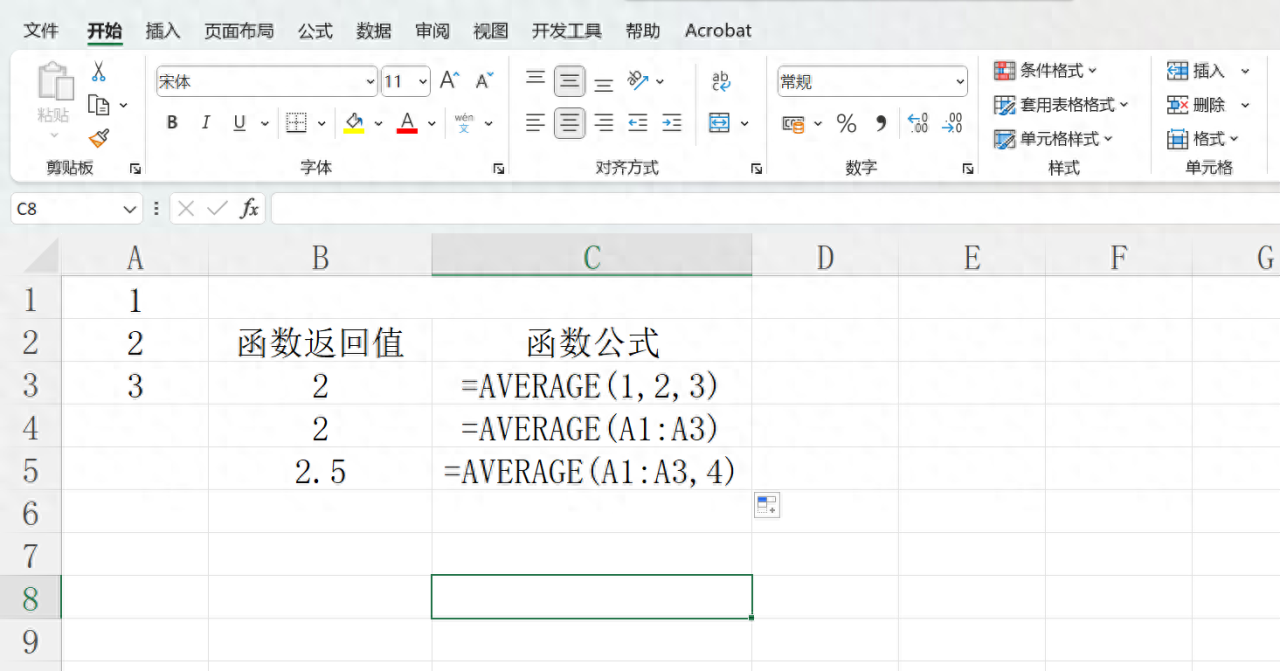
Task: Click the 格式 format cells button
Action: click(1204, 139)
